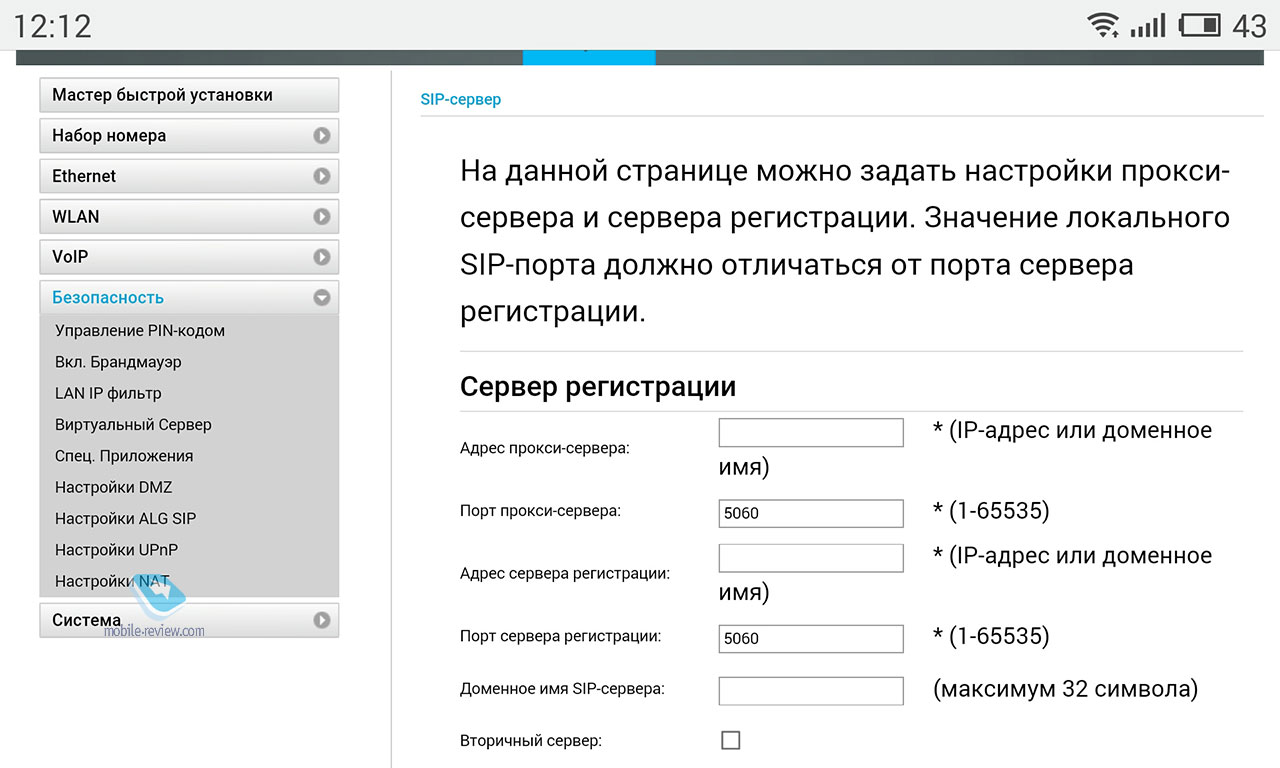
Task: Open Виртуальный Сервер page
Action: (133, 424)
